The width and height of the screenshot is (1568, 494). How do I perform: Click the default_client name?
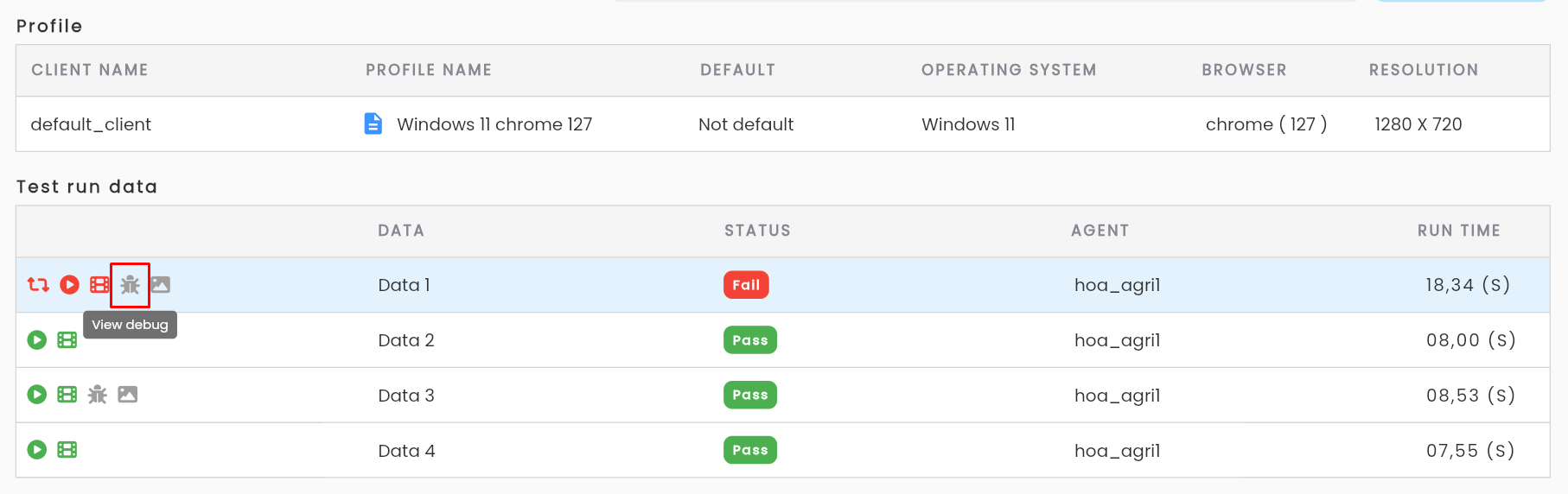click(91, 124)
